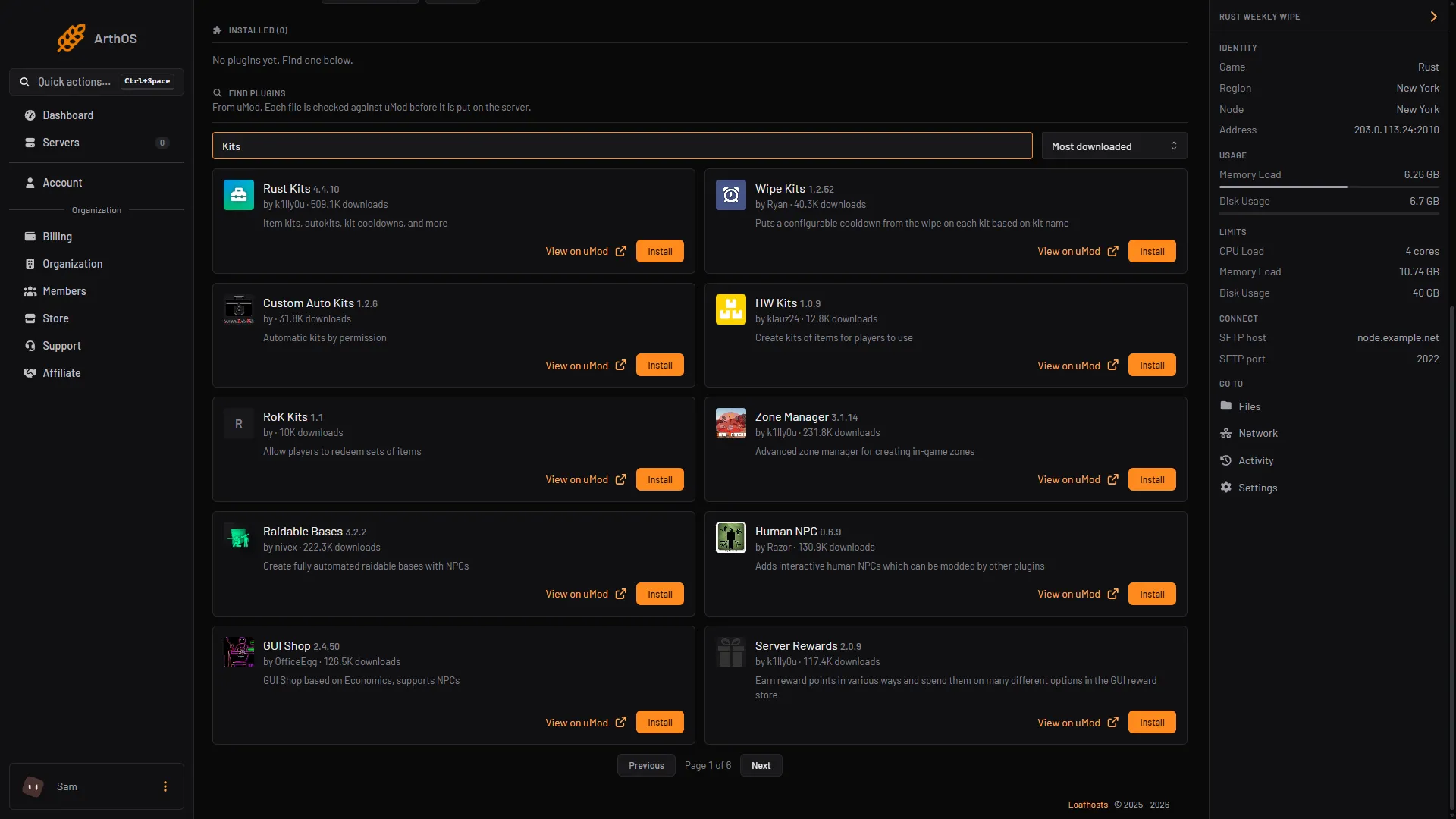The height and width of the screenshot is (819, 1456).
Task: Click the Support headset icon
Action: click(30, 346)
